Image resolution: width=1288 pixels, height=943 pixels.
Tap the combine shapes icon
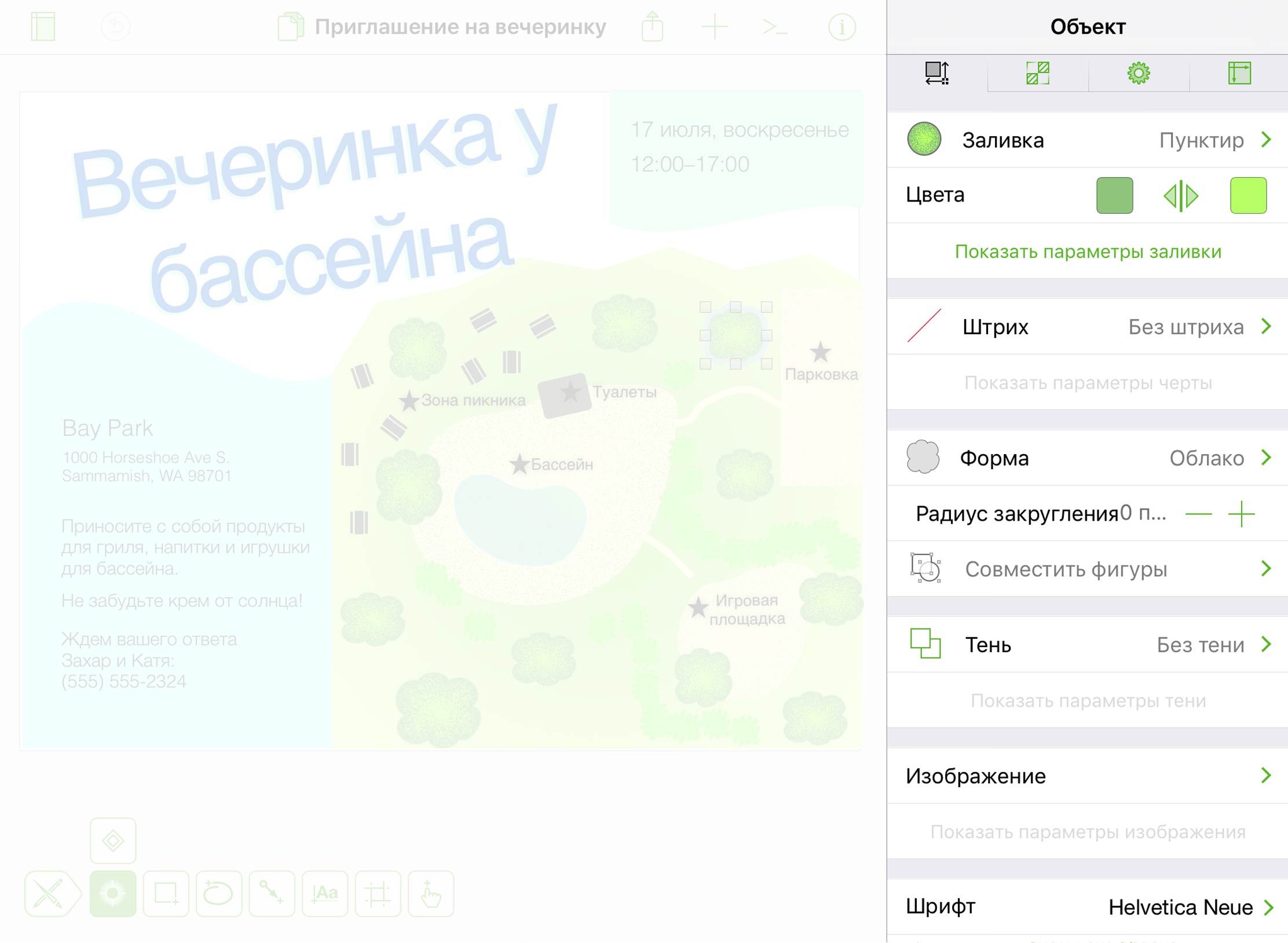pos(925,568)
